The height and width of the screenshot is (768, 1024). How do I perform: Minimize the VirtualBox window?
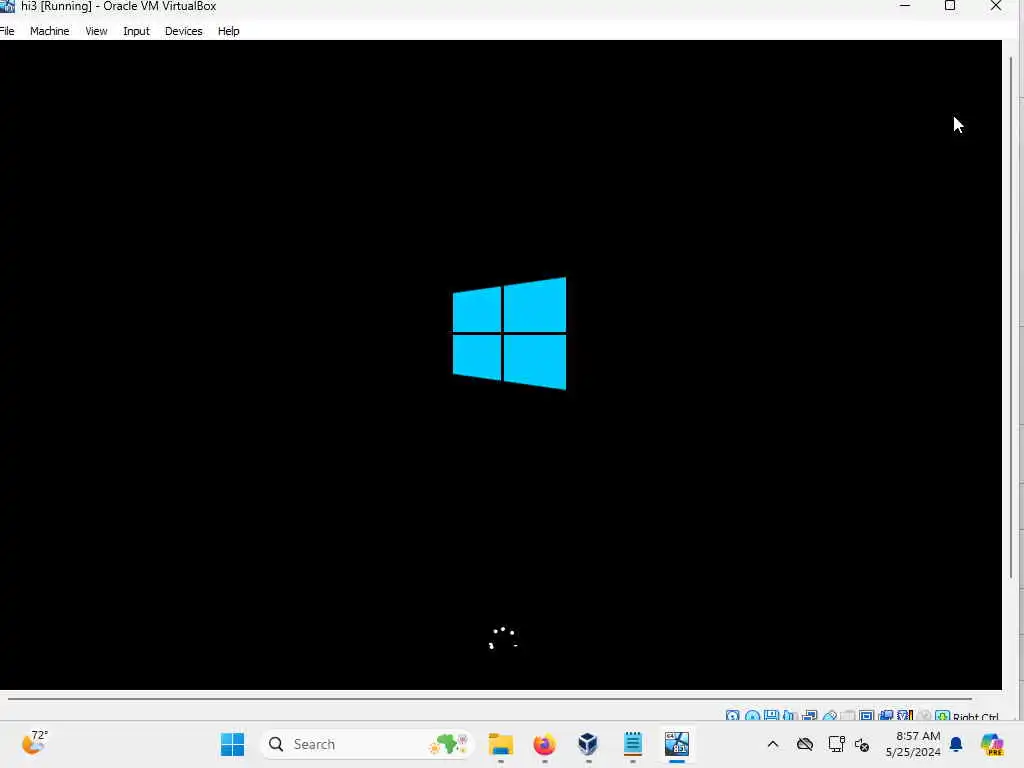tap(904, 6)
